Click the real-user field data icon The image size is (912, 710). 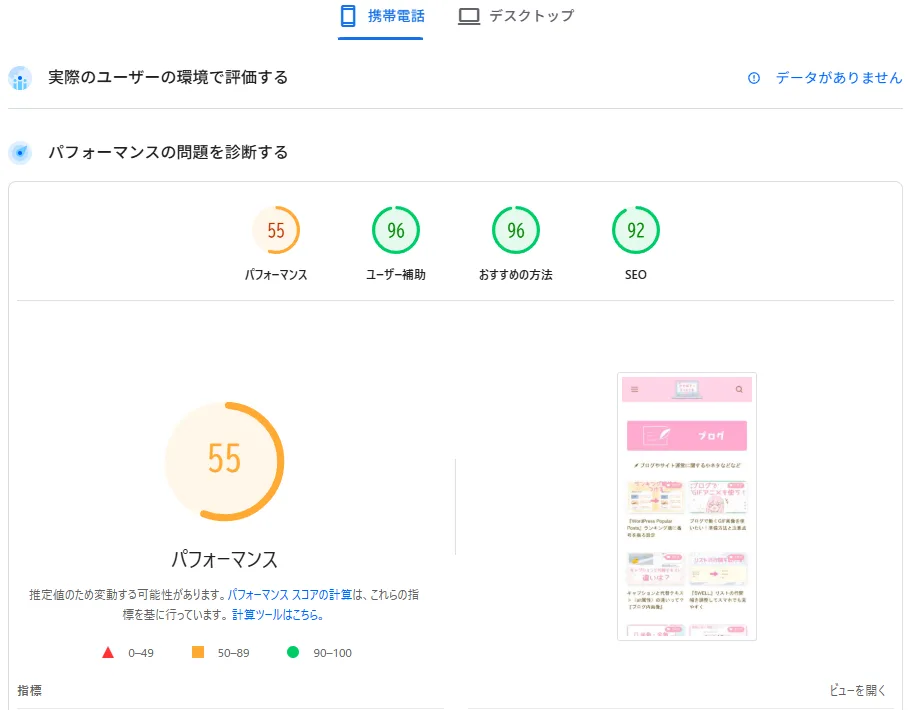[20, 78]
